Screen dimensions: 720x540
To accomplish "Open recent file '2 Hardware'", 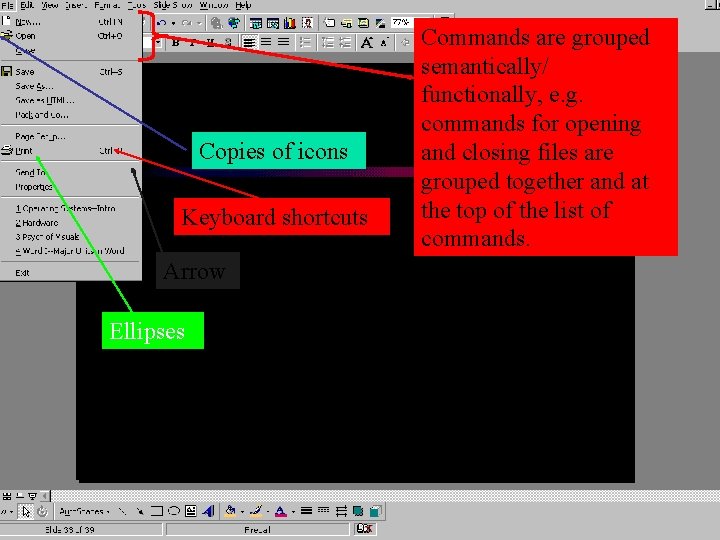I will point(70,223).
